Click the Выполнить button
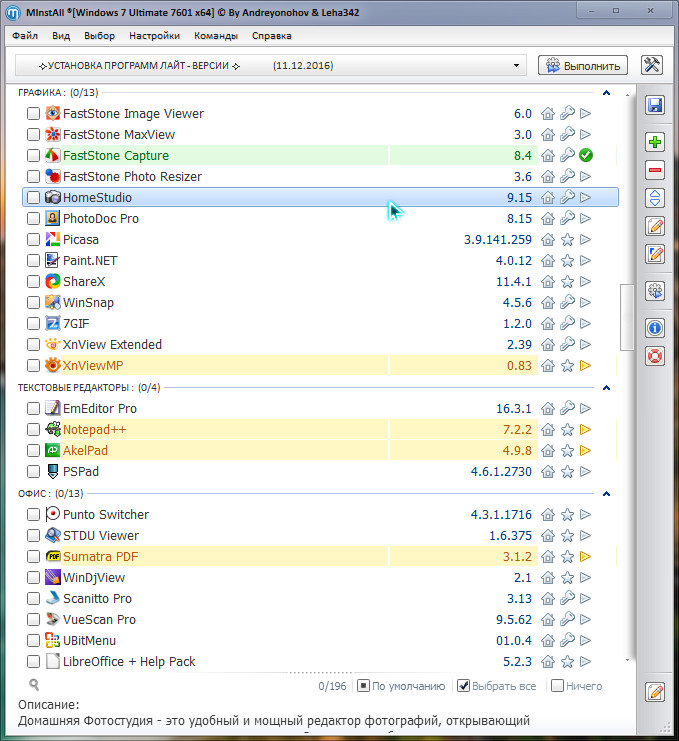The height and width of the screenshot is (741, 679). click(x=583, y=65)
